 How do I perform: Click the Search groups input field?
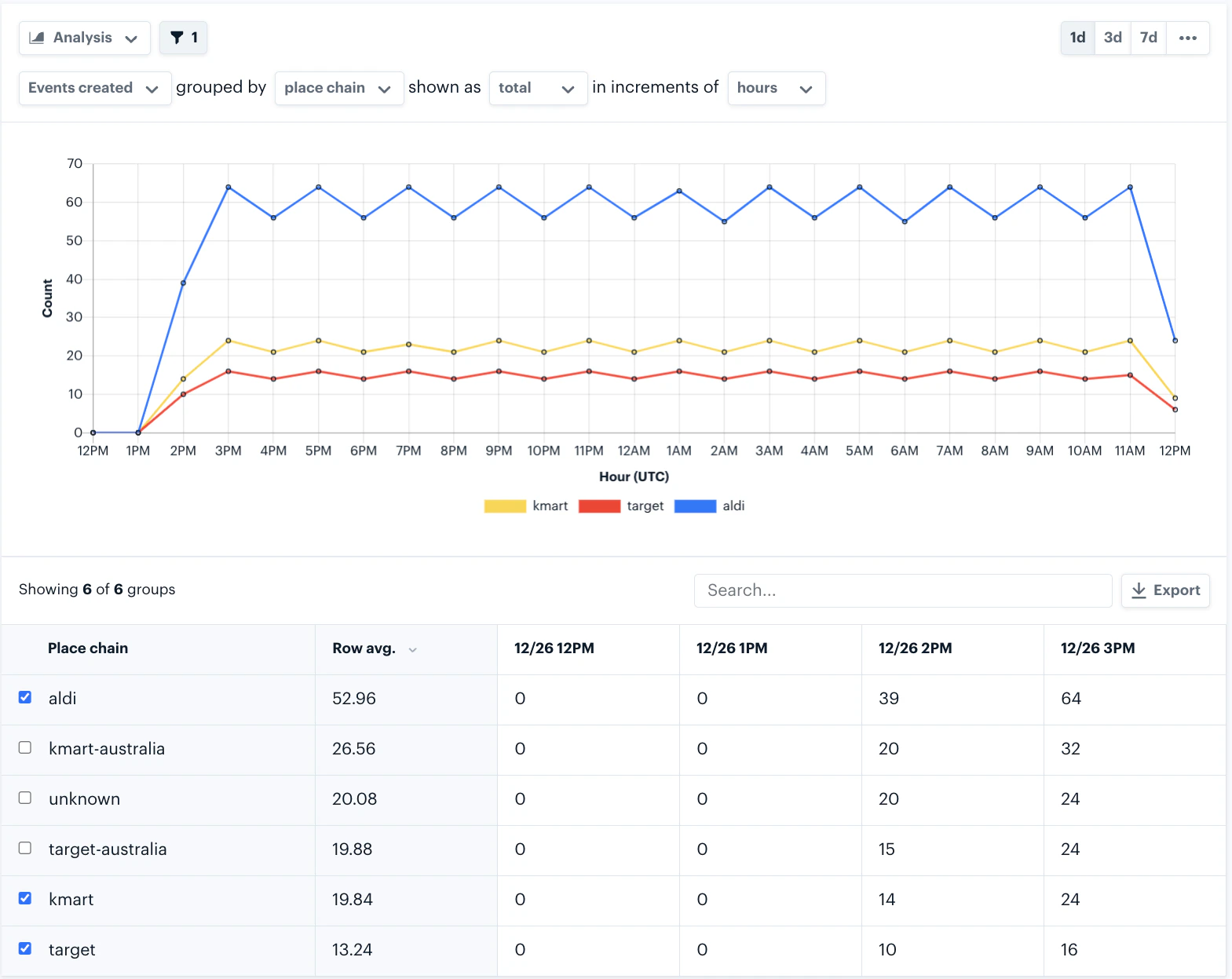902,590
